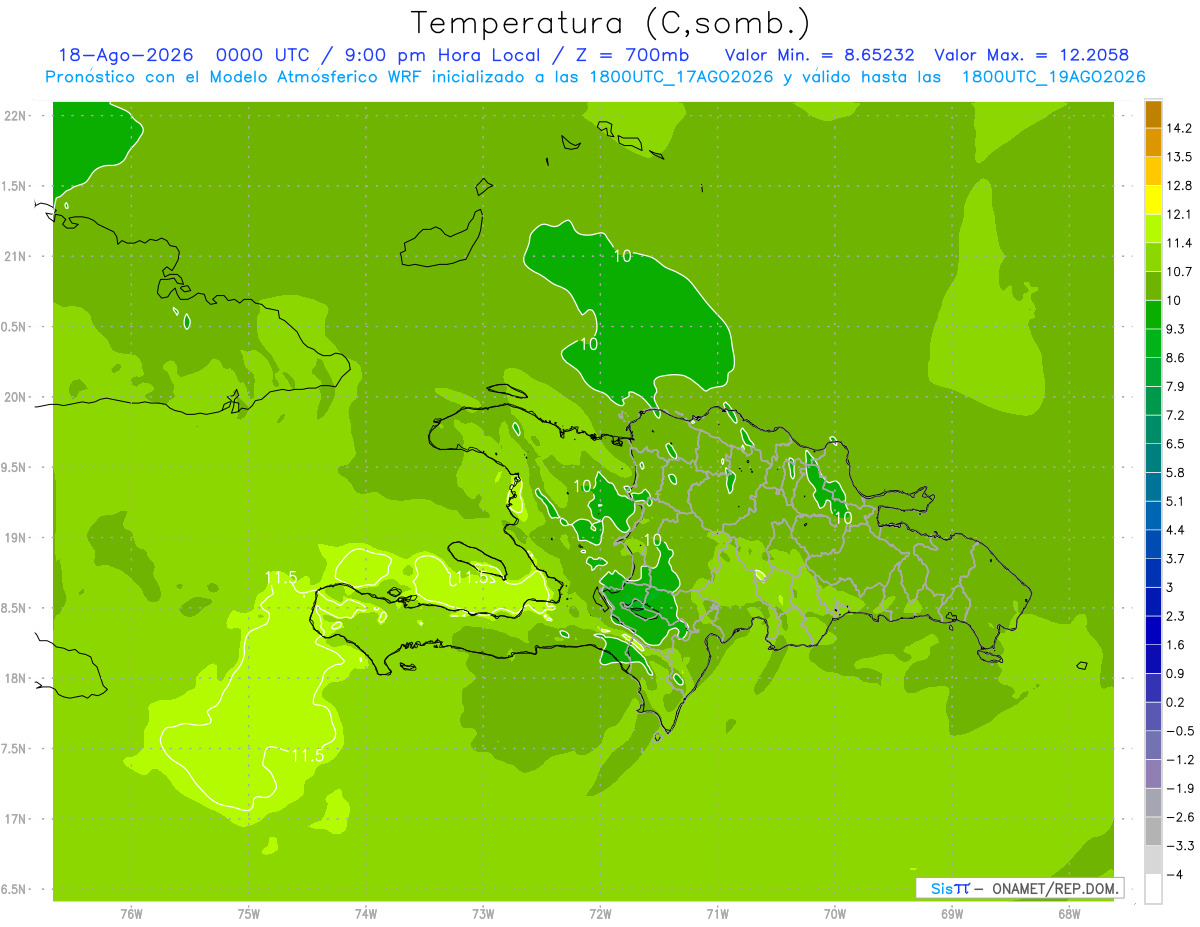Click the 8.6 color scale value

click(1177, 358)
